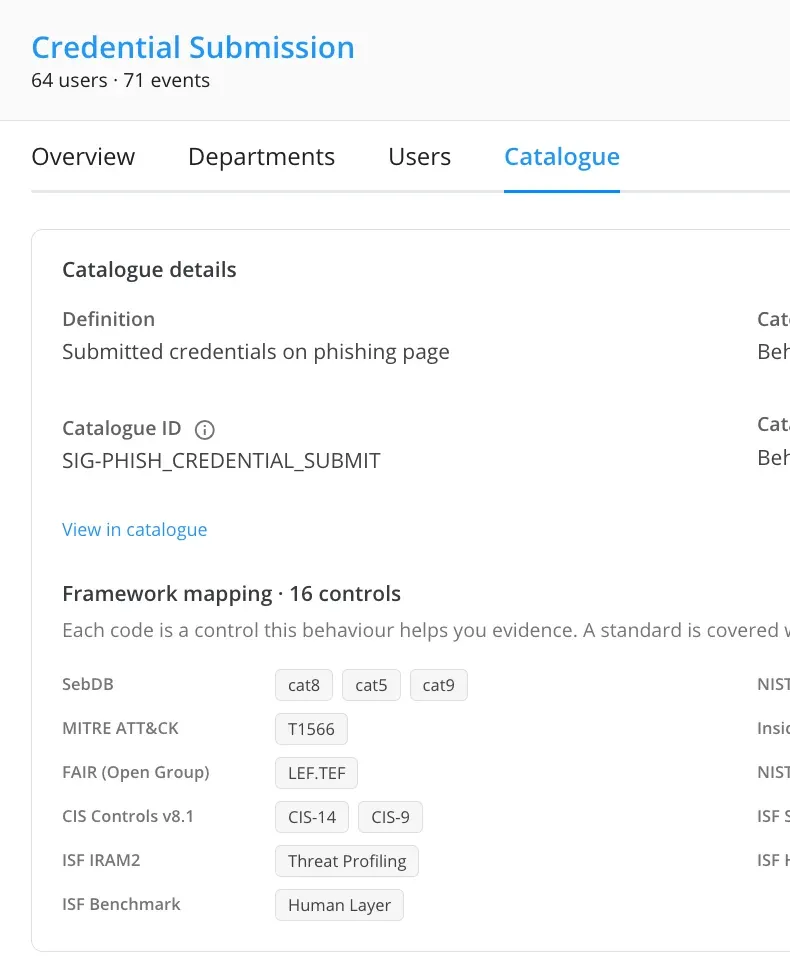Select the Catalogue tab
790x958 pixels.
[561, 157]
